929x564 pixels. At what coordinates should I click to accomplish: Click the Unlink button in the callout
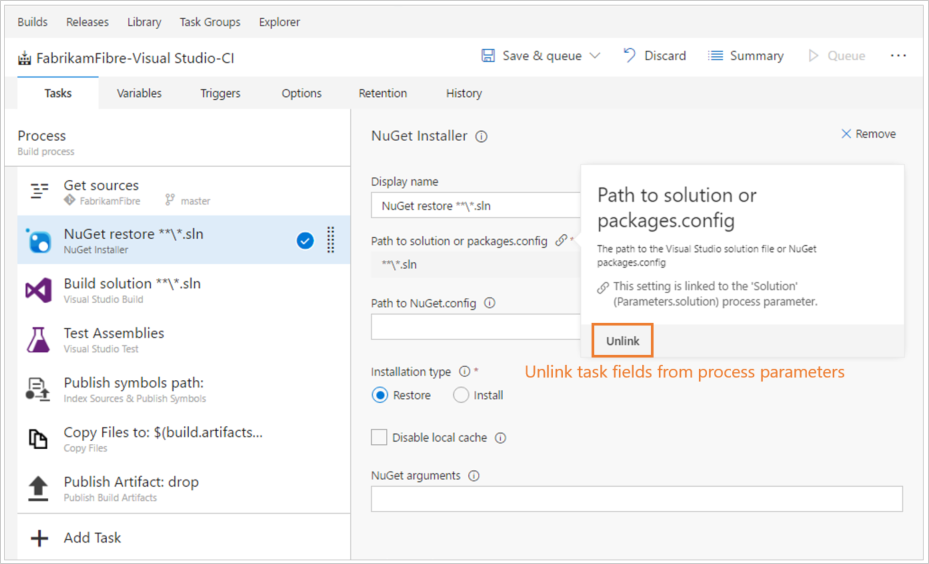click(x=622, y=341)
